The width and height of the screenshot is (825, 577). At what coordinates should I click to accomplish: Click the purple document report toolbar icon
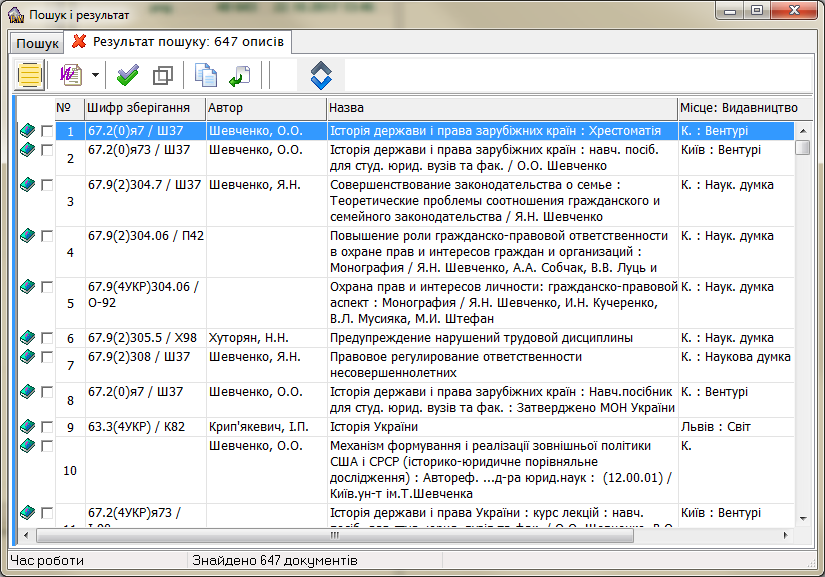[x=71, y=76]
